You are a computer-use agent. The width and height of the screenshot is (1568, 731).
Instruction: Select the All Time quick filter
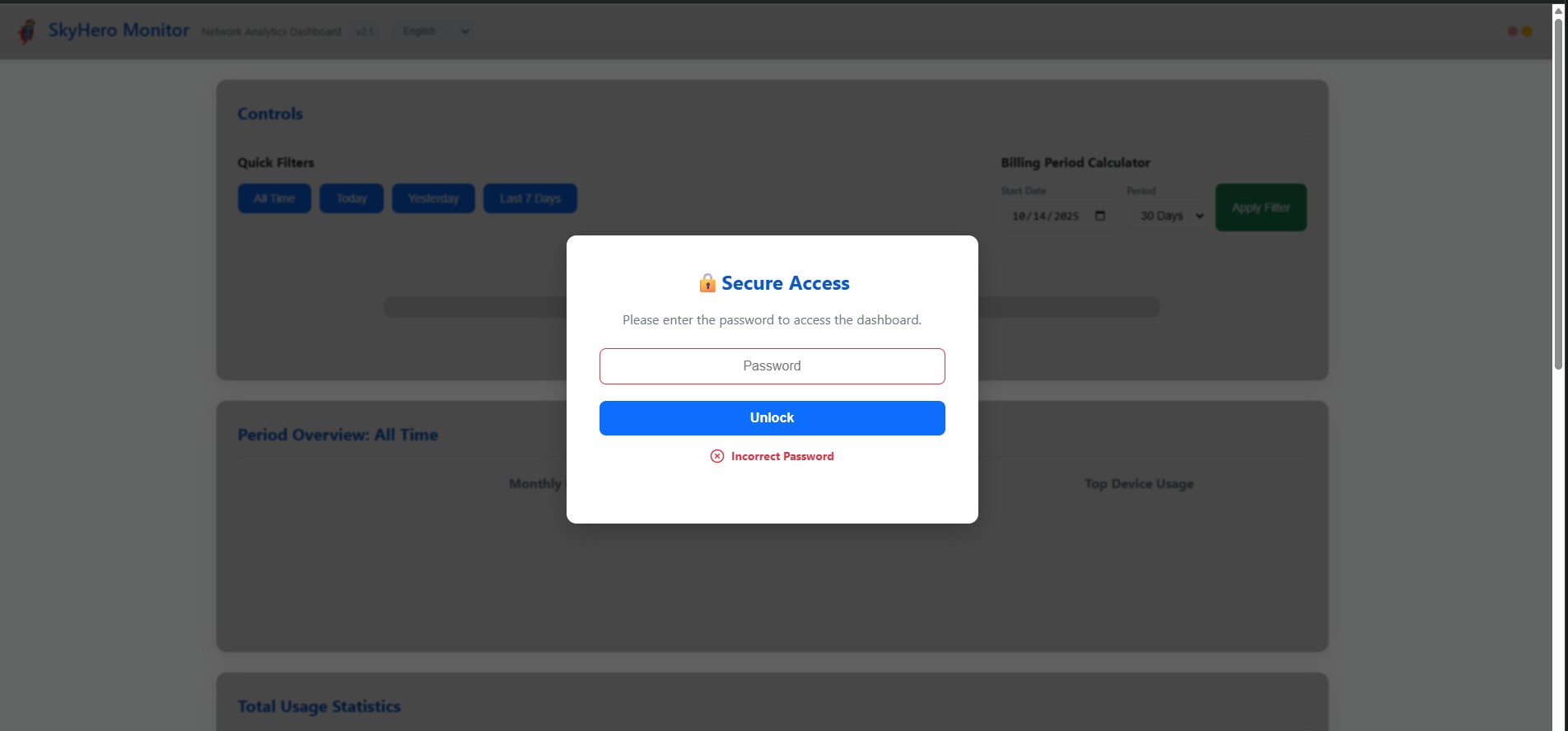(274, 198)
